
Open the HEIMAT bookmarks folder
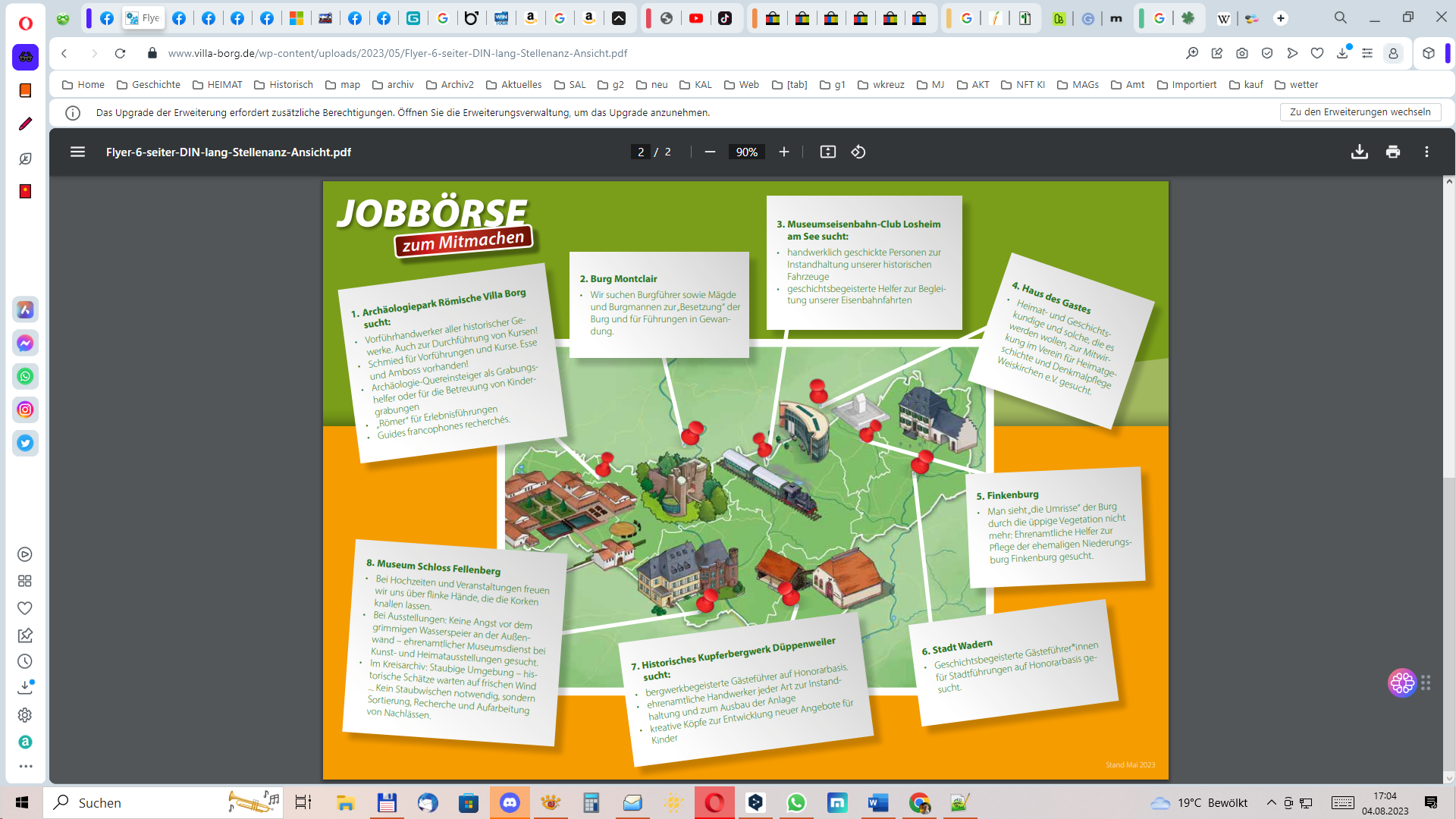[217, 84]
